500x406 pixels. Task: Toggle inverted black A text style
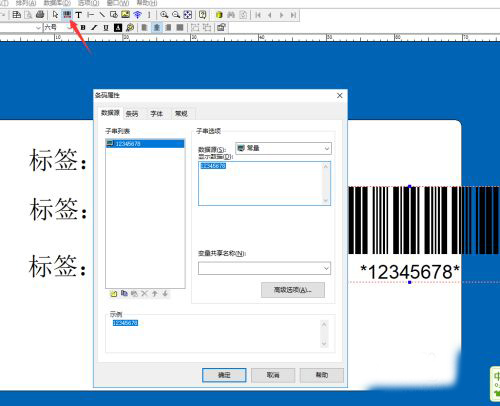[118, 28]
